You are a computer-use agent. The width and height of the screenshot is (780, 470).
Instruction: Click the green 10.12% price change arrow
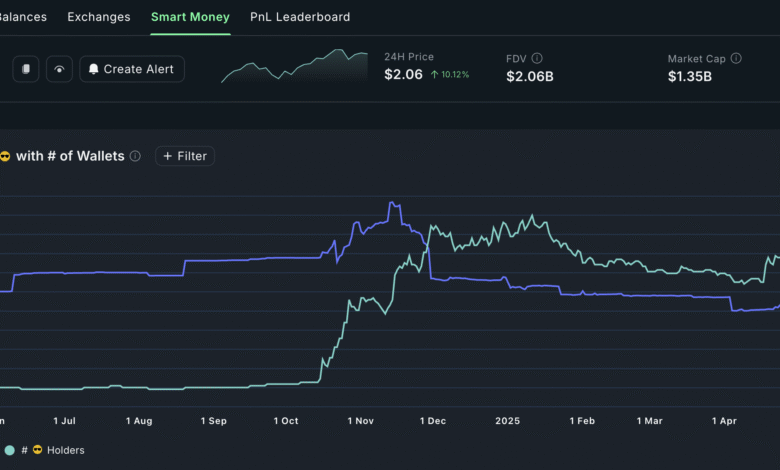(x=435, y=75)
